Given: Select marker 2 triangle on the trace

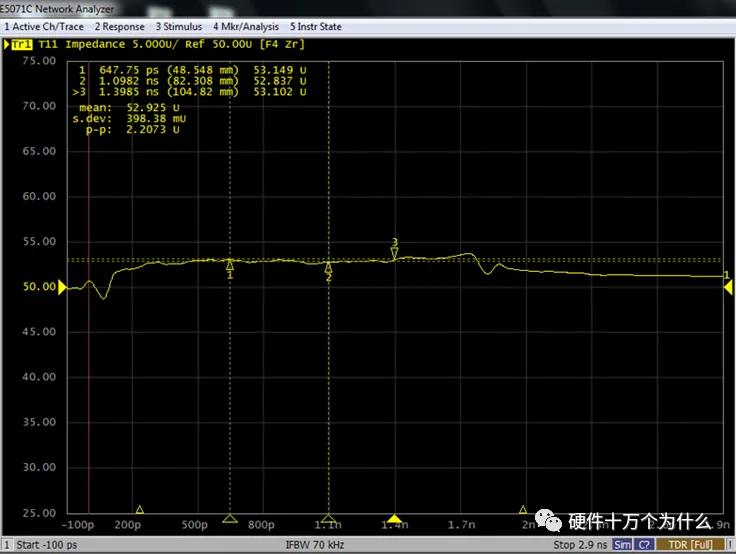Looking at the screenshot, I should click(328, 267).
